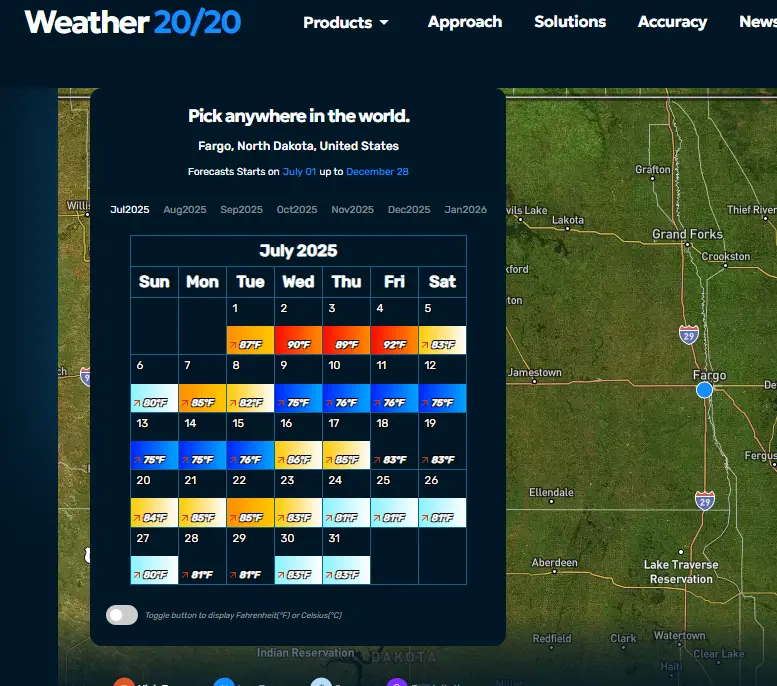777x686 pixels.
Task: Select July 17 calendar cell
Action: click(x=346, y=441)
